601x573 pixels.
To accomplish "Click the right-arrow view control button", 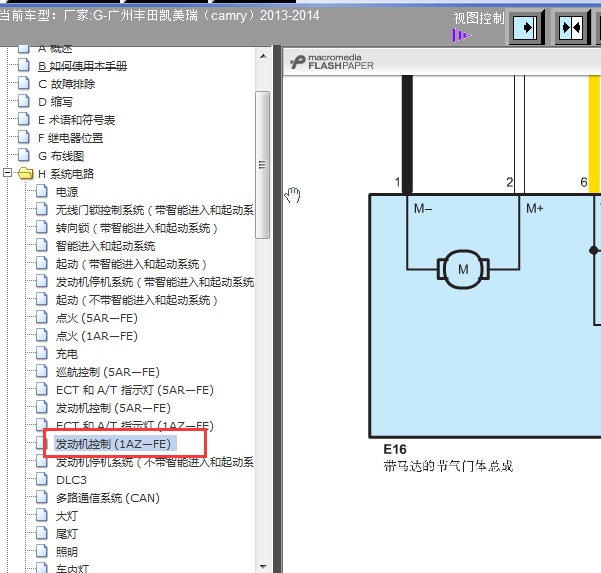I will 527,28.
